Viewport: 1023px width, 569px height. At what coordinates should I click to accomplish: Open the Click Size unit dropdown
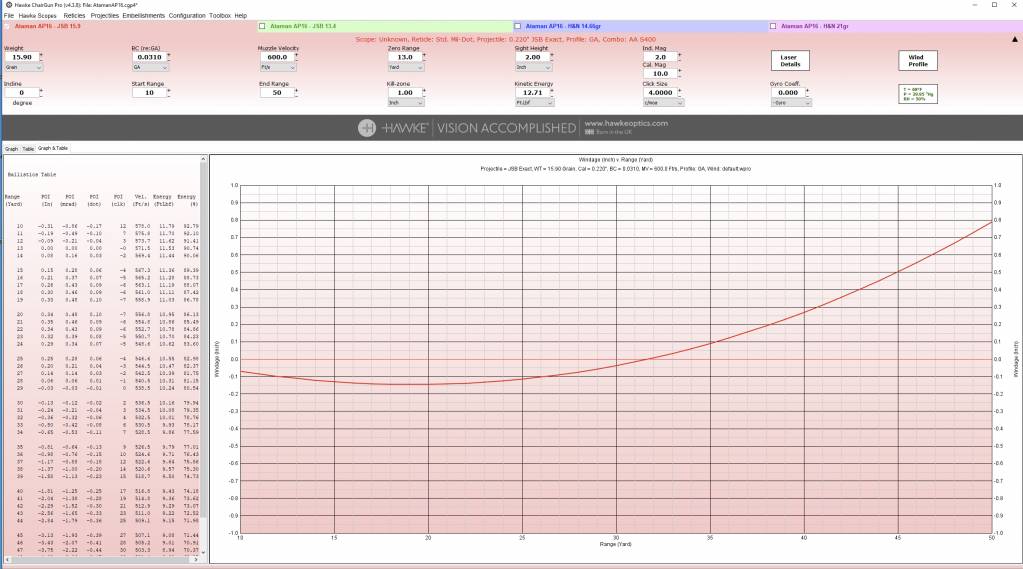pyautogui.click(x=663, y=102)
